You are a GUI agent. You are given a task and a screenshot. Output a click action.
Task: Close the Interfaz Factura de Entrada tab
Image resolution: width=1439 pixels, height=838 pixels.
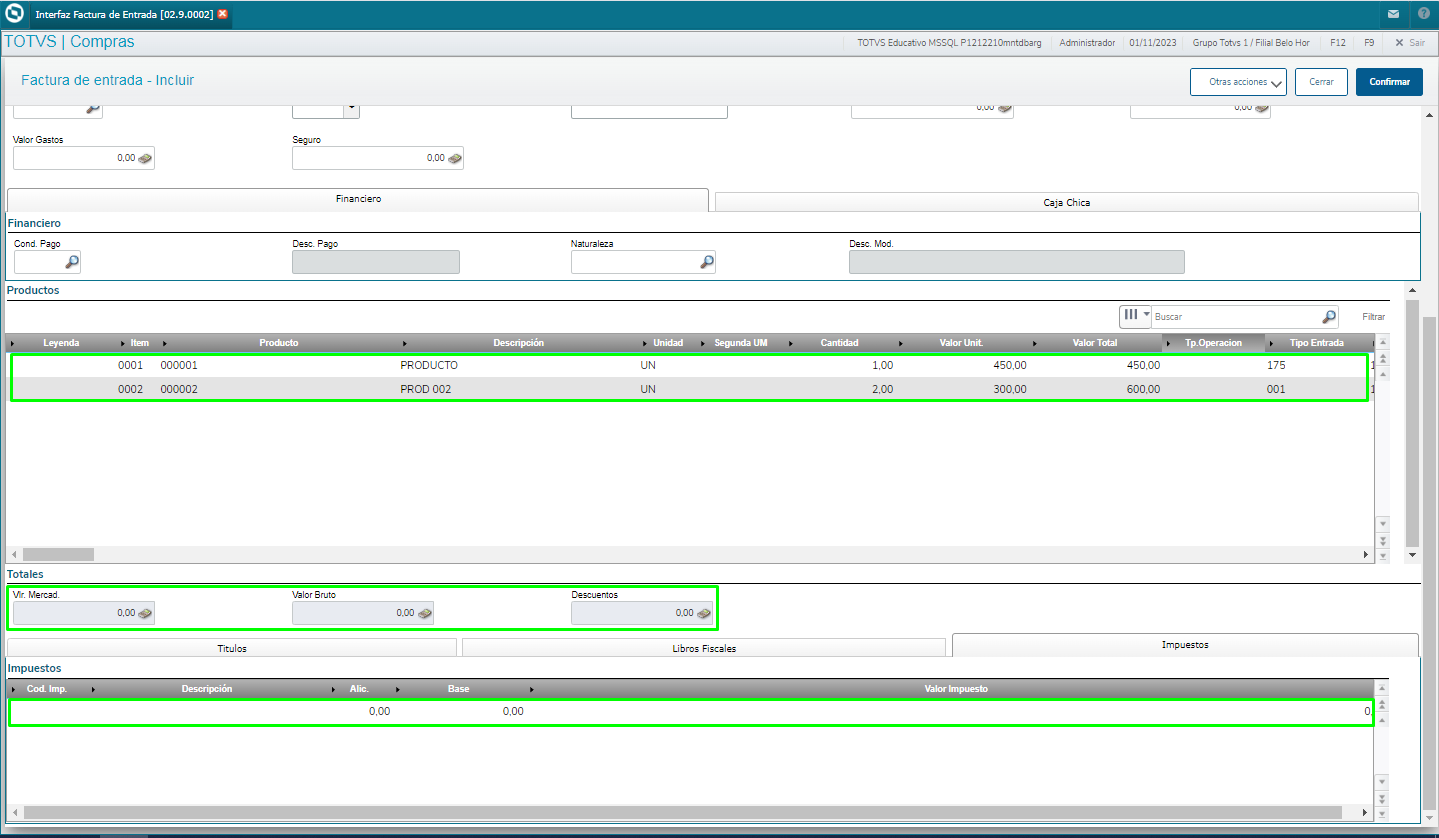coord(222,14)
